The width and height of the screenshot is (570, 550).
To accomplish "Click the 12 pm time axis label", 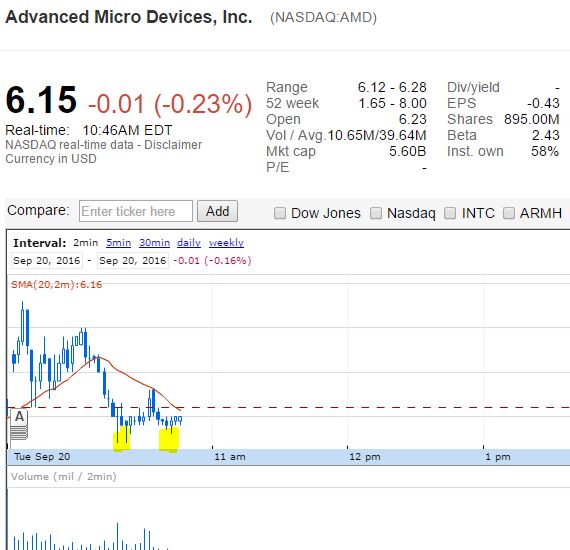I will [365, 457].
